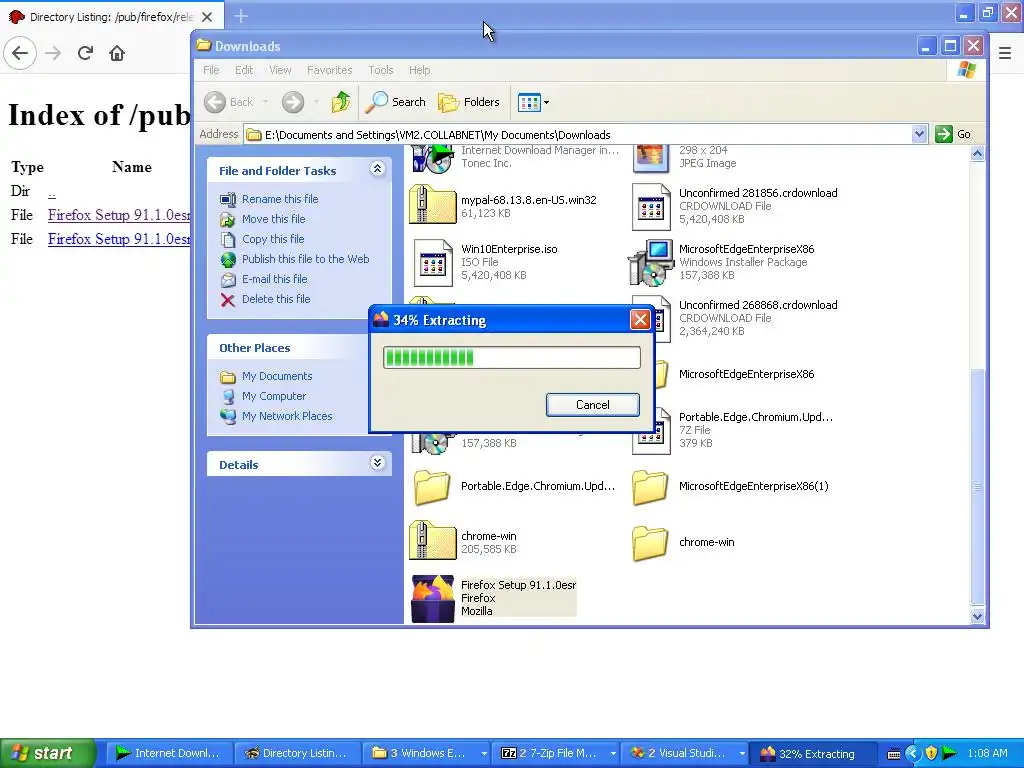Click the 32% Extracting taskbar button
This screenshot has height=768, width=1024.
[x=812, y=753]
